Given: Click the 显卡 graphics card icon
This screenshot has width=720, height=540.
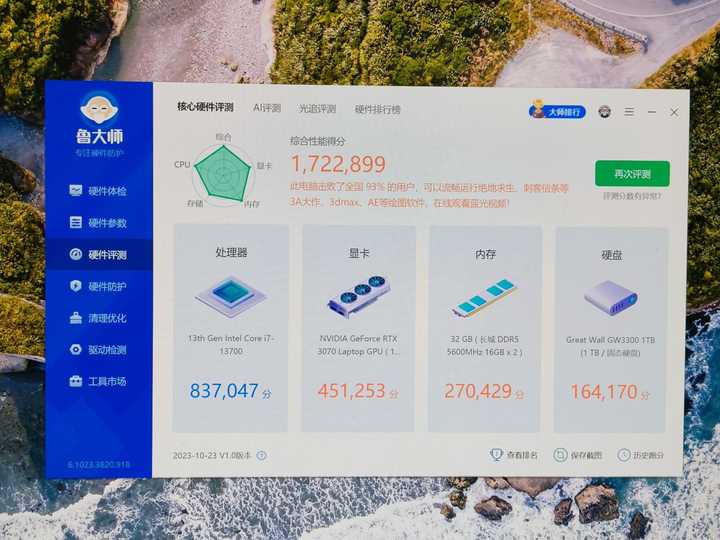Looking at the screenshot, I should 359,296.
